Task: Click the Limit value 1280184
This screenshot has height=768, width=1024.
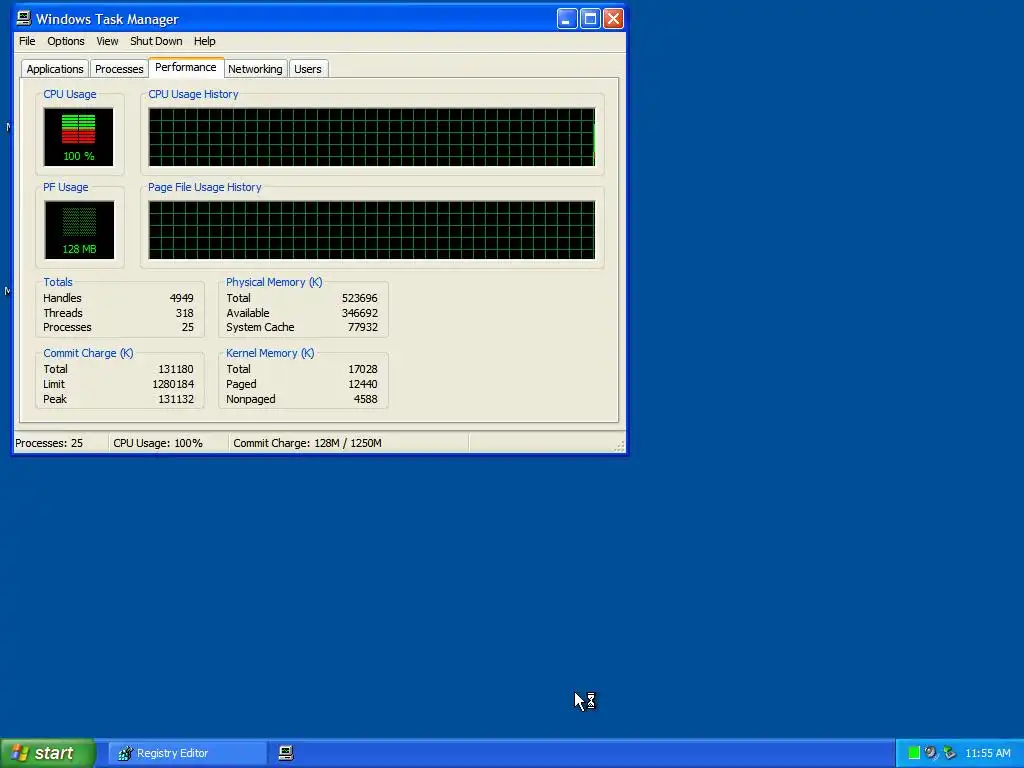Action: pyautogui.click(x=172, y=384)
